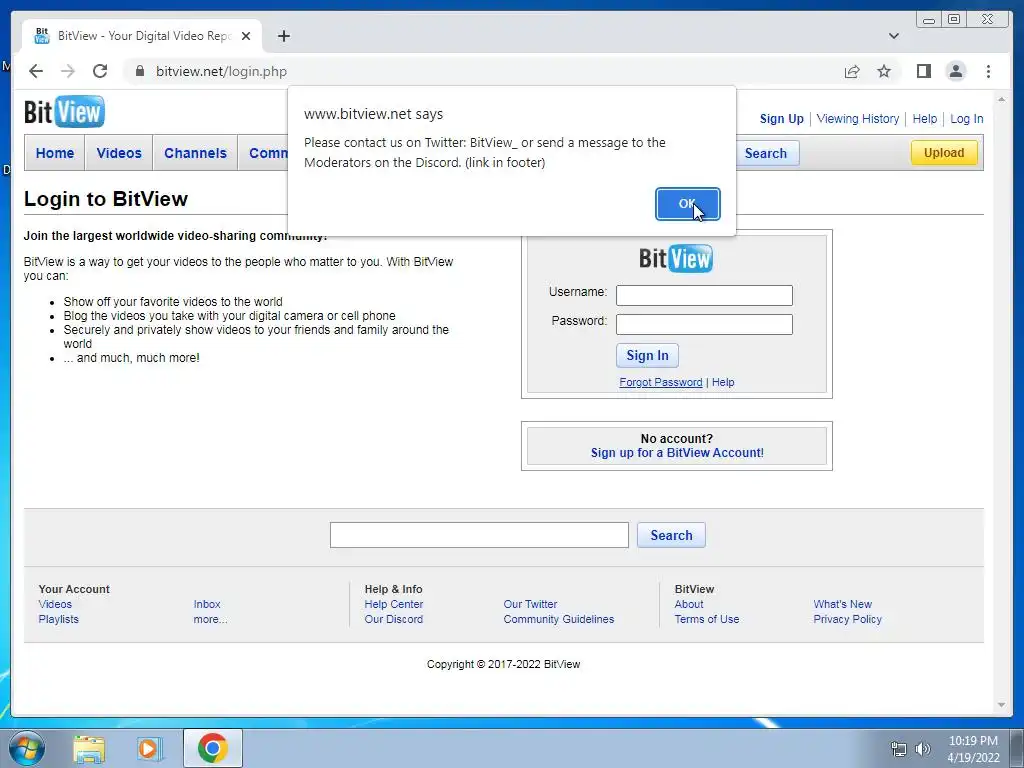Click Help link beside Forgot Password
Screen dimensions: 1024x768
point(723,382)
